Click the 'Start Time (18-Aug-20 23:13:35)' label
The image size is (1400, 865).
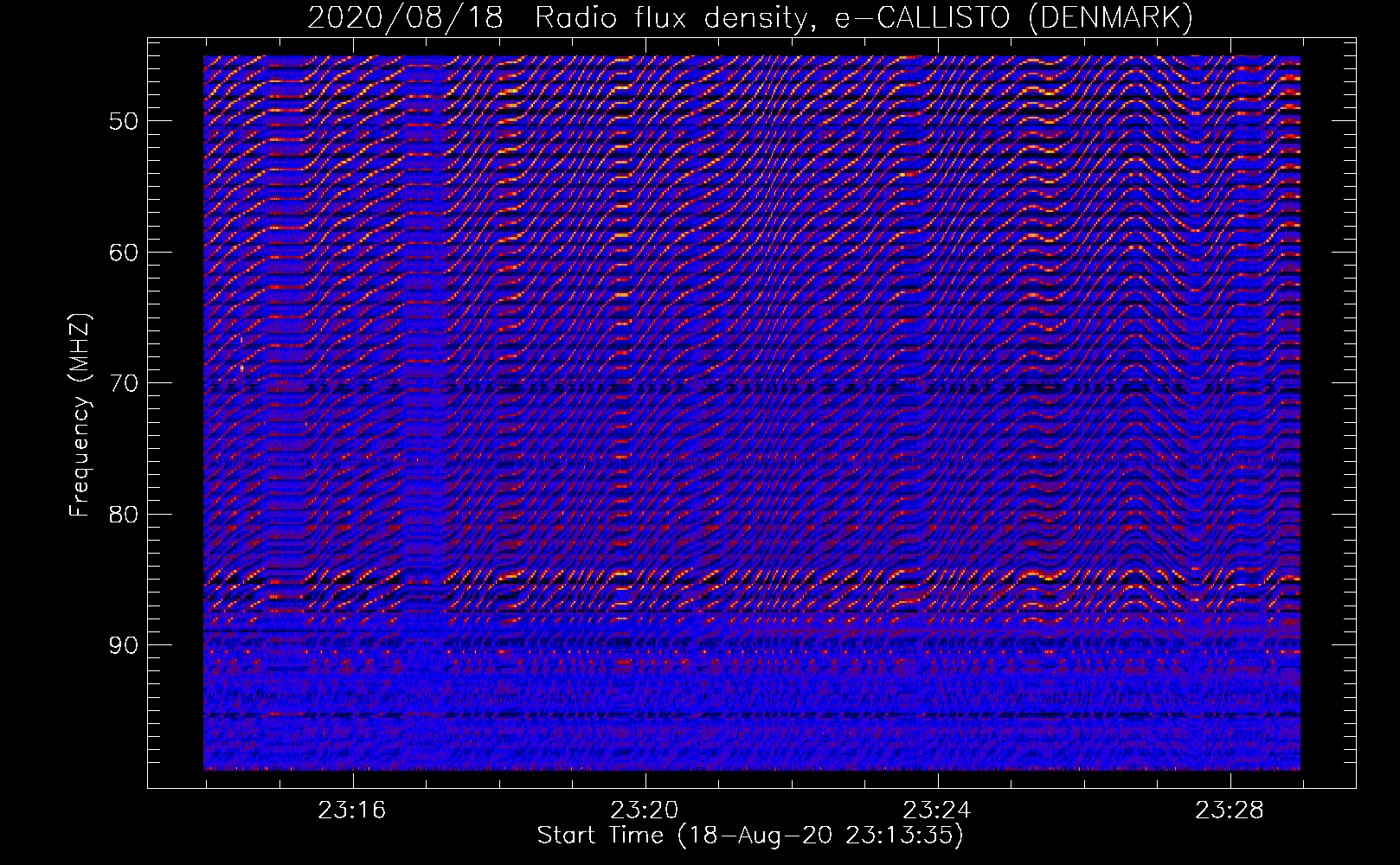pos(750,836)
